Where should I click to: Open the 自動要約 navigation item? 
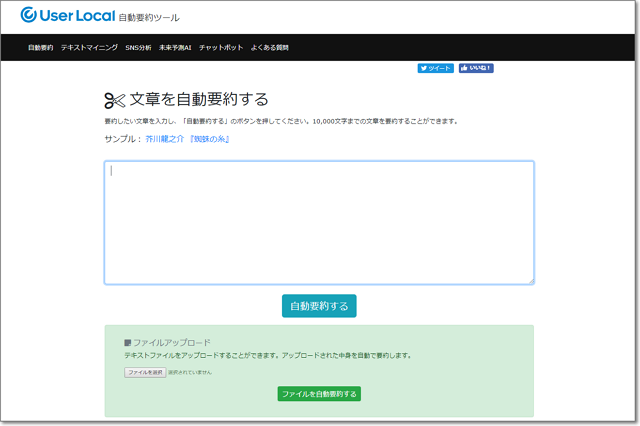click(x=40, y=48)
